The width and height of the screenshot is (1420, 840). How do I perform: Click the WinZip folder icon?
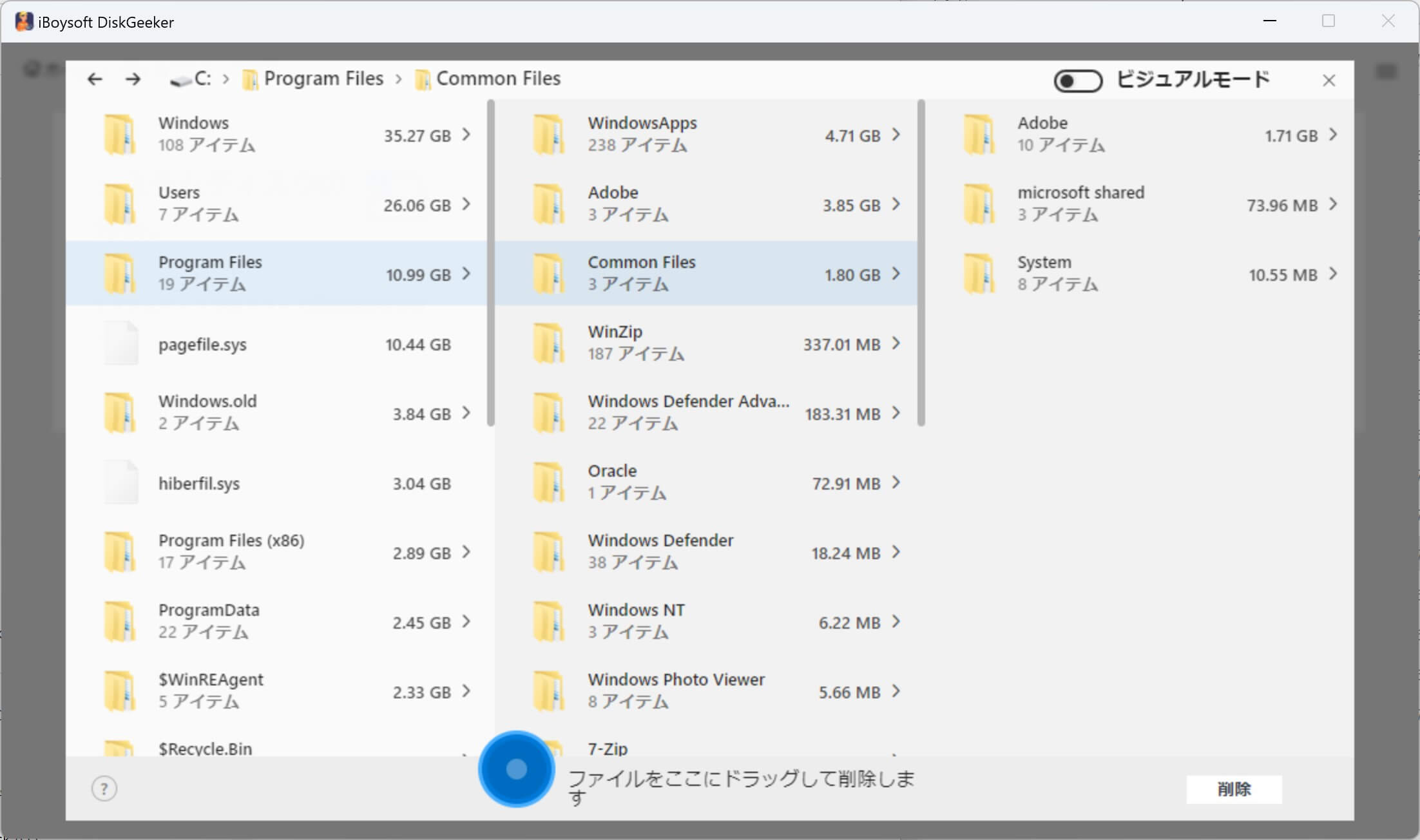(550, 343)
